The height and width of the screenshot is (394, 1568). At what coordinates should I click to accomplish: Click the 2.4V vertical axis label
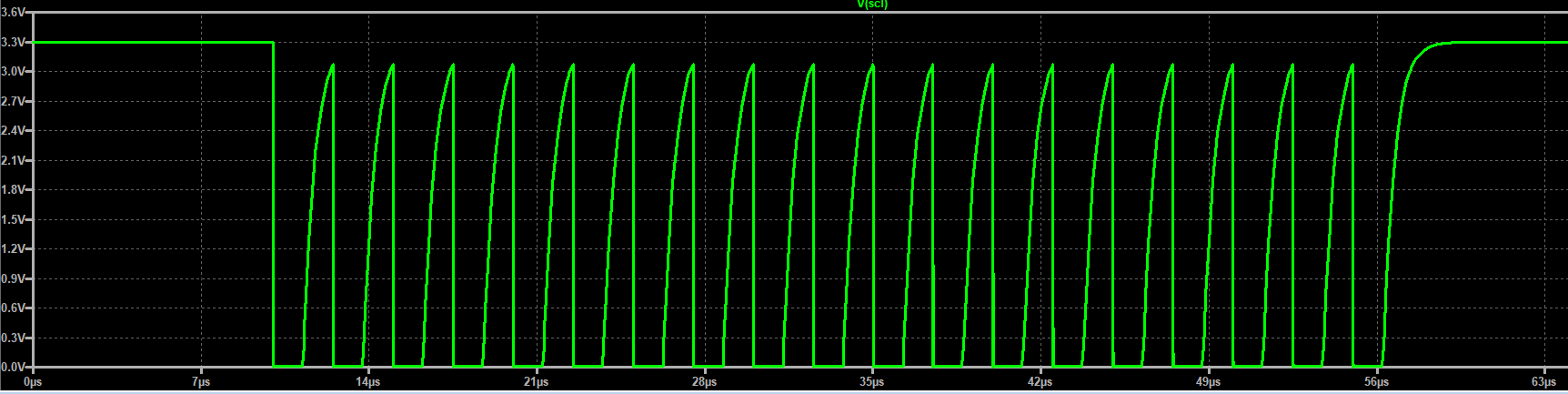point(13,130)
